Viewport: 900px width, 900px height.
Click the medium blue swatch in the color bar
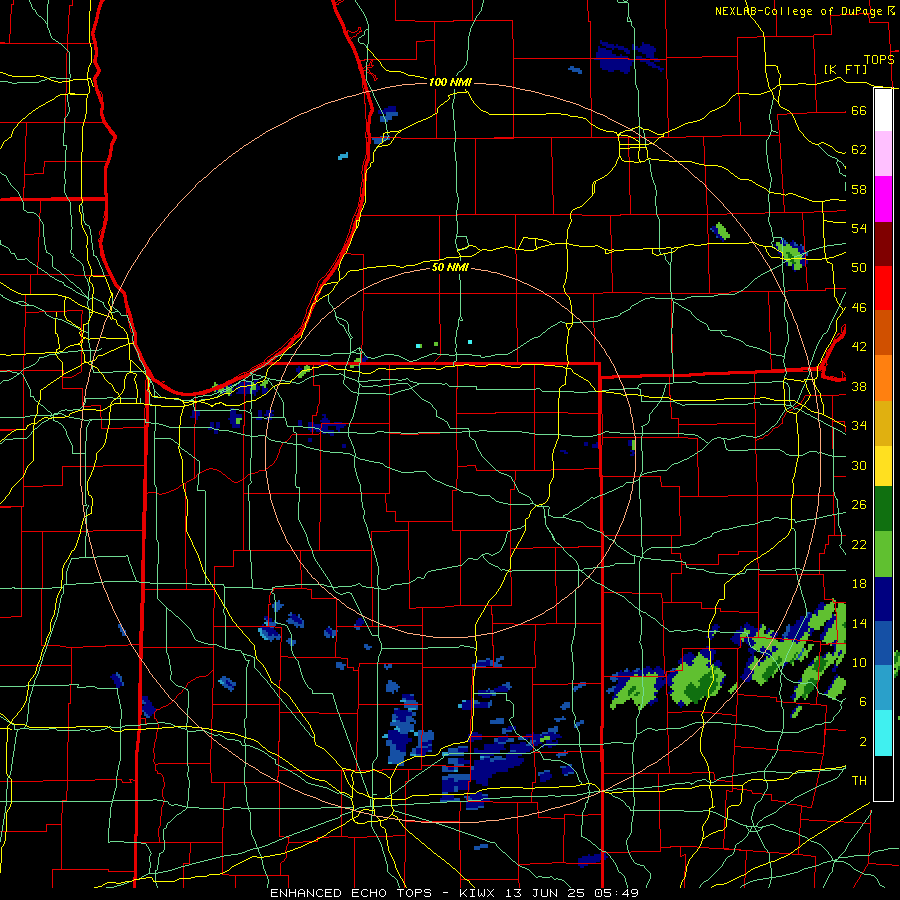coord(883,643)
